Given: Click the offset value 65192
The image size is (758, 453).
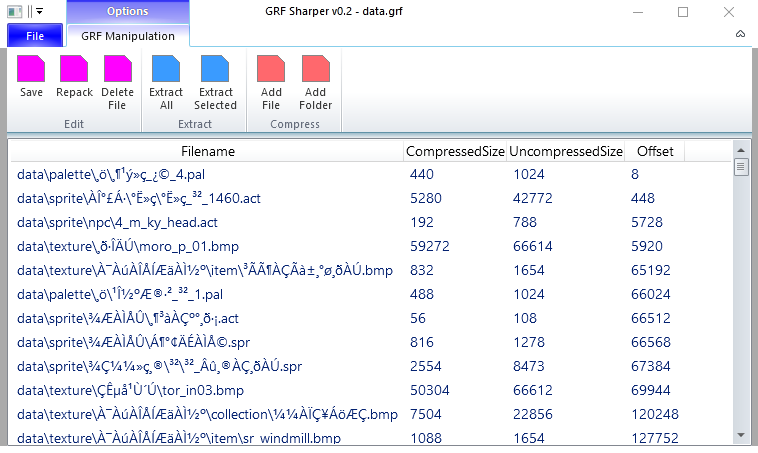Looking at the screenshot, I should point(651,270).
